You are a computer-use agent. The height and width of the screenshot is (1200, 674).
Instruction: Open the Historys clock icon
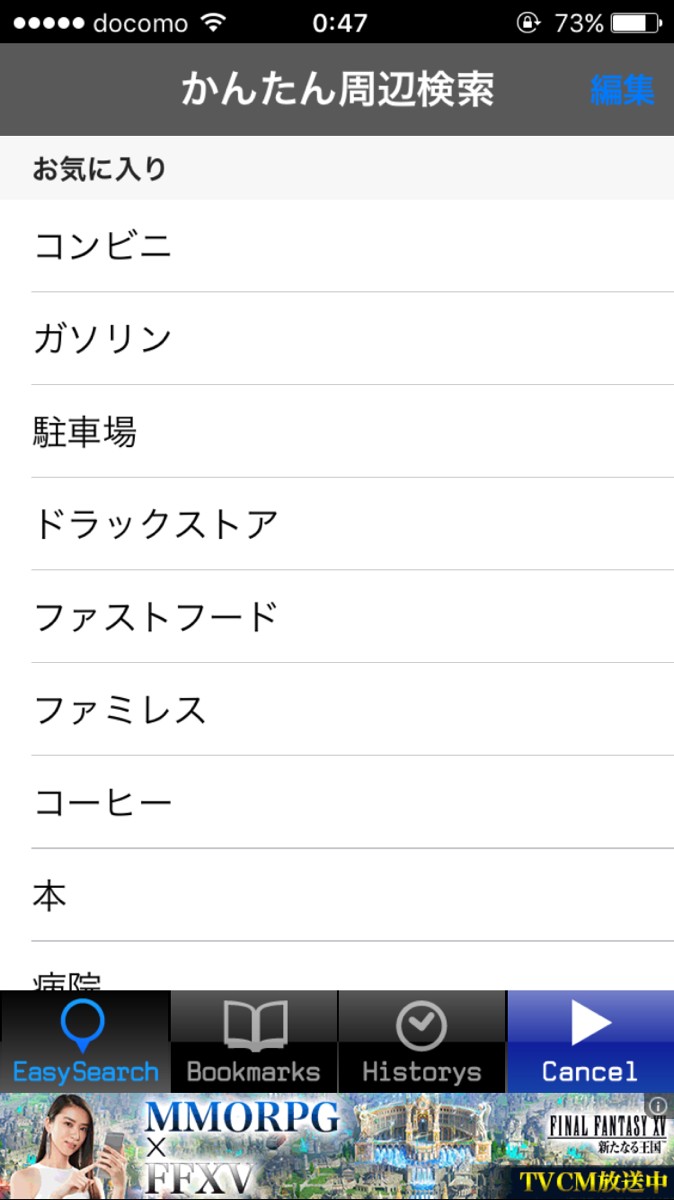(x=421, y=1026)
